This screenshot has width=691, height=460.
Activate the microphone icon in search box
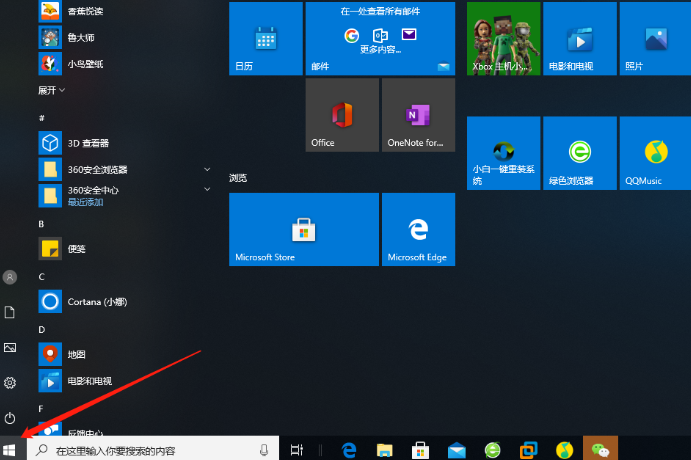click(x=264, y=450)
